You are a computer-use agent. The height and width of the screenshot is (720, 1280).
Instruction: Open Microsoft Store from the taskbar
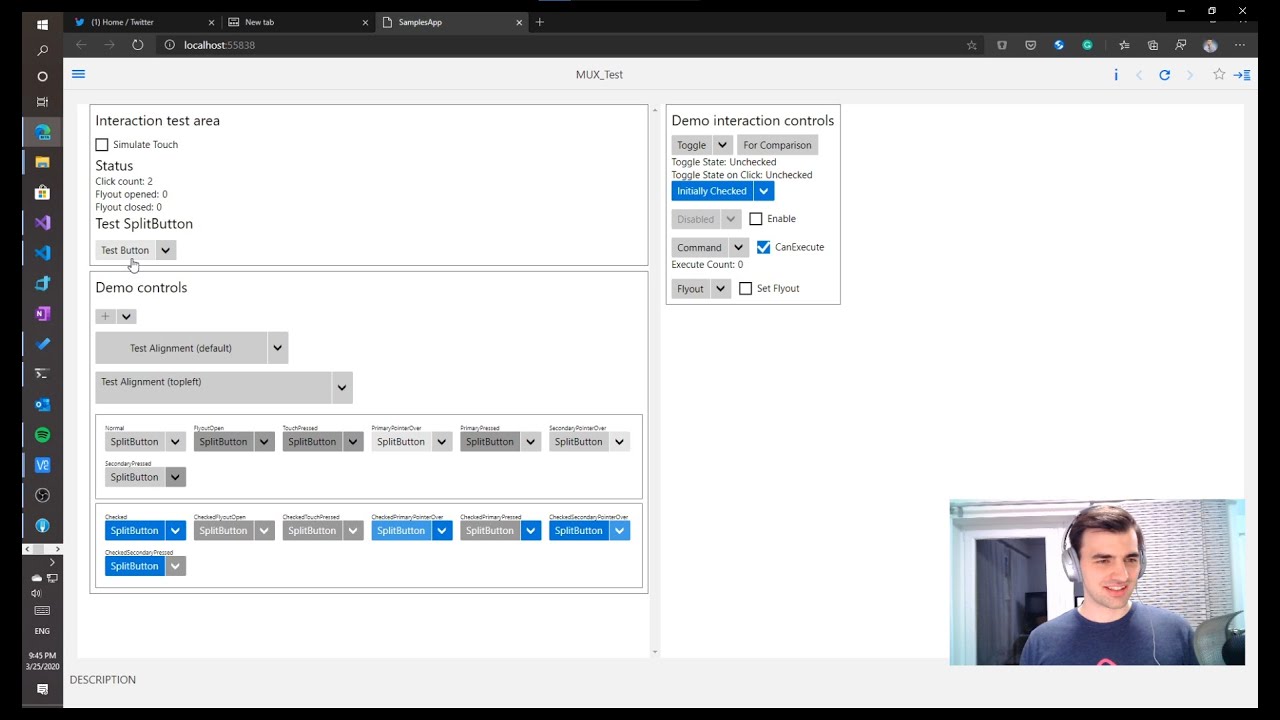pyautogui.click(x=42, y=192)
